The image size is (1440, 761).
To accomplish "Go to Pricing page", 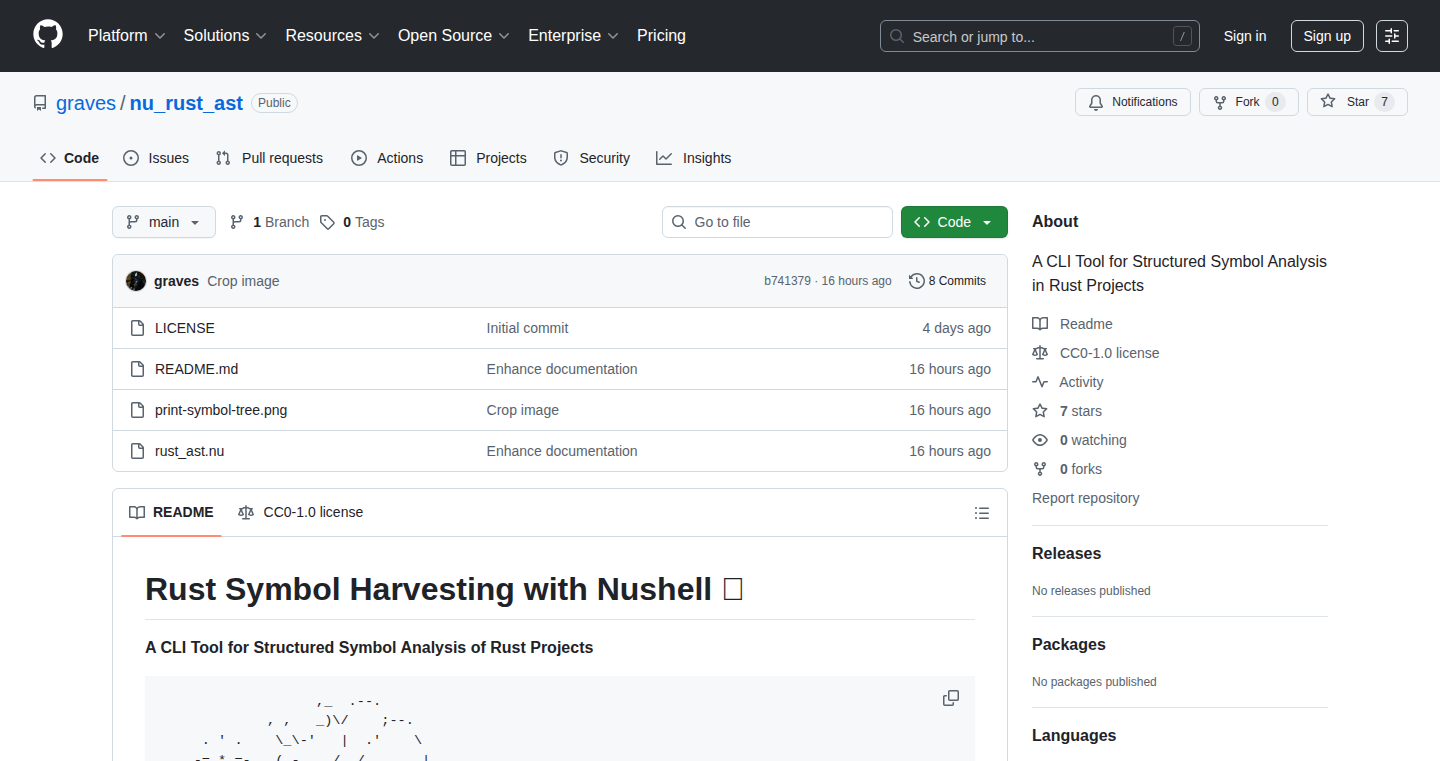I will [661, 35].
